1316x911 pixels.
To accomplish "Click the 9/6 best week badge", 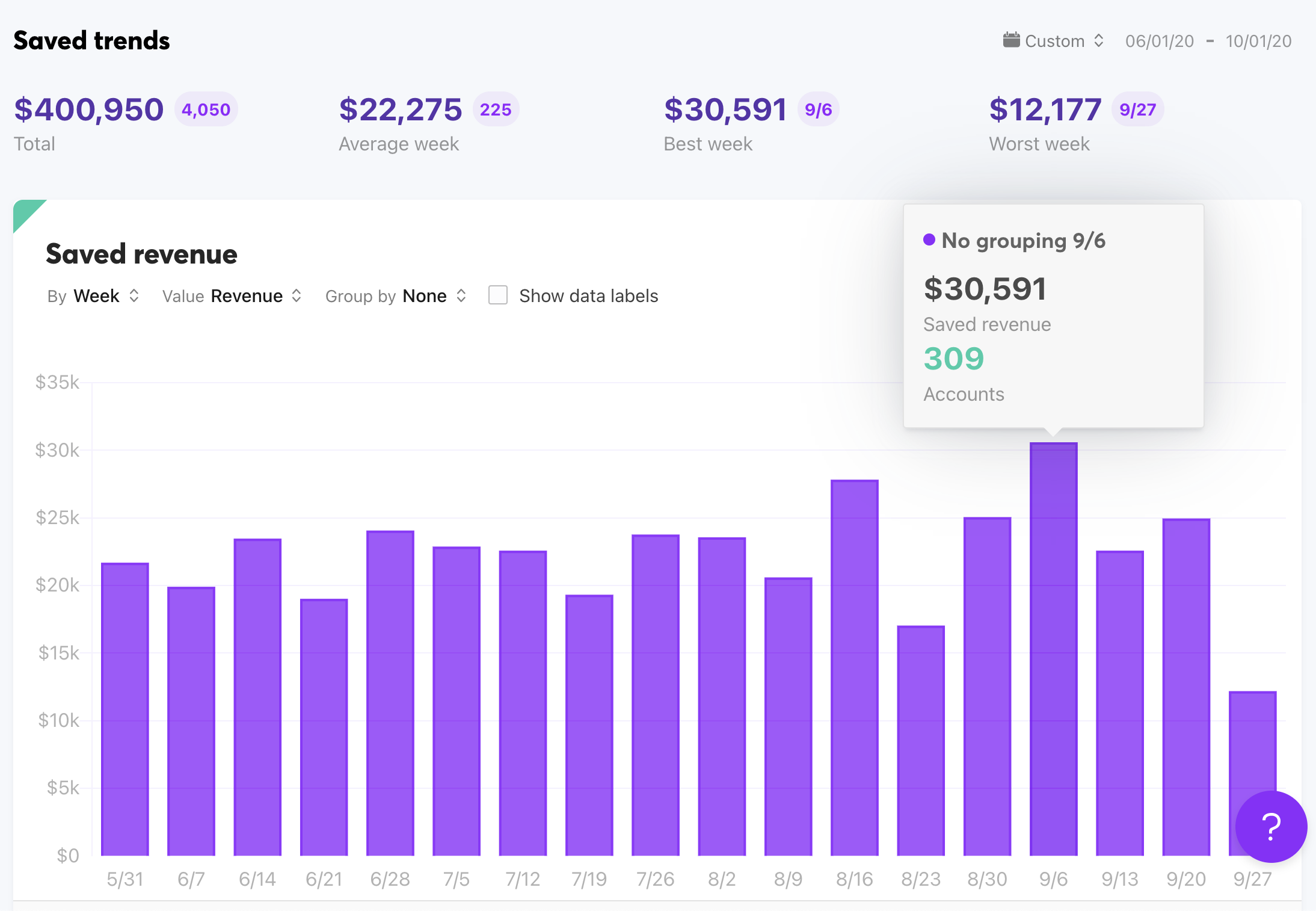I will click(818, 110).
